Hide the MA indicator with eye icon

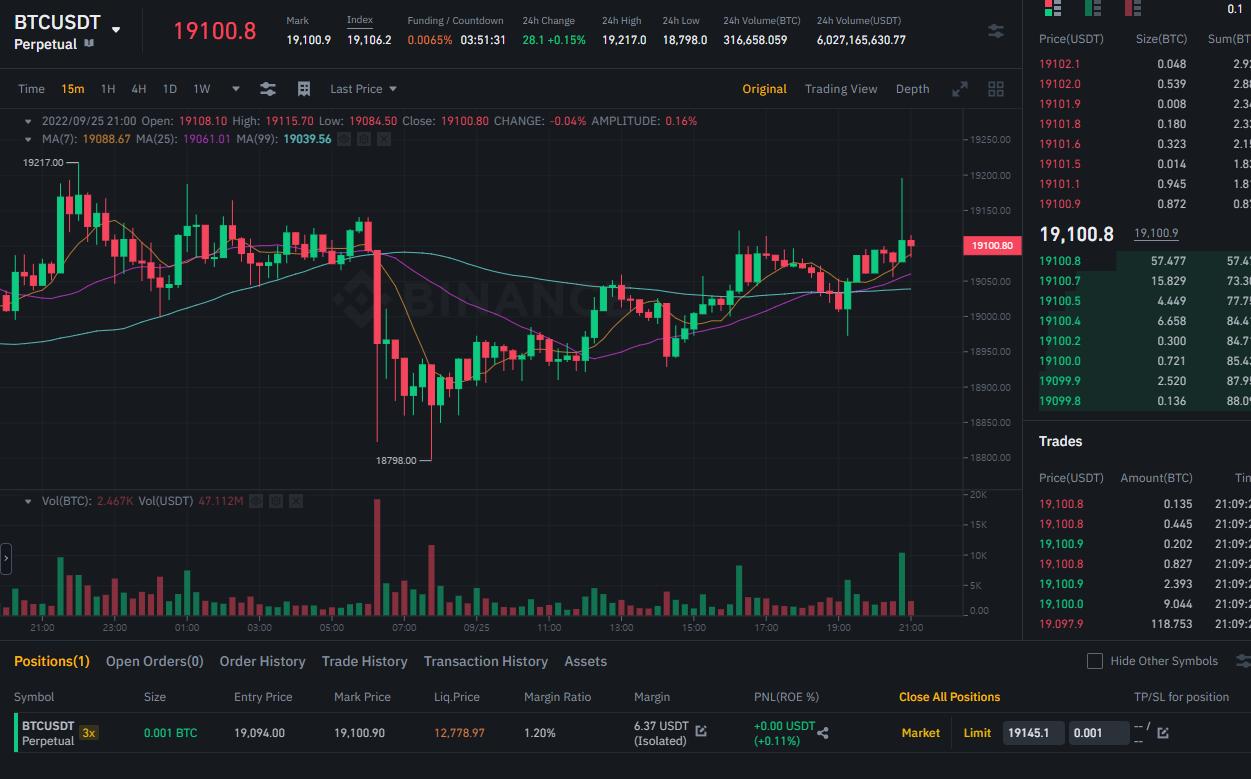tap(344, 139)
